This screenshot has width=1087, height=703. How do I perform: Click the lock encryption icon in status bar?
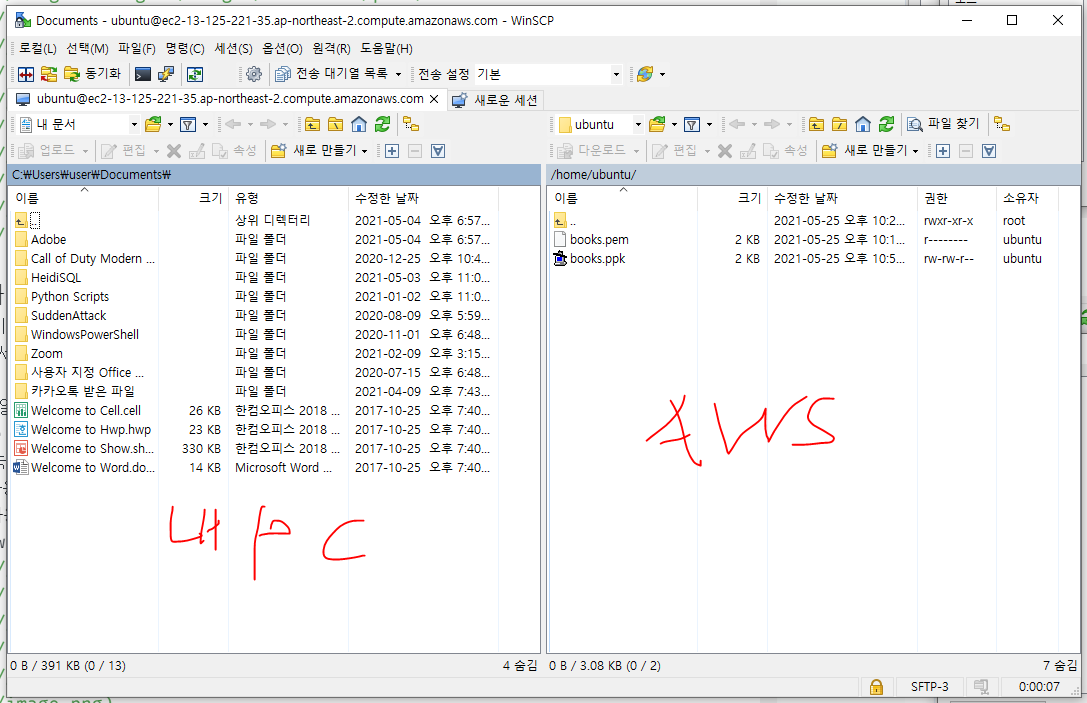click(876, 687)
